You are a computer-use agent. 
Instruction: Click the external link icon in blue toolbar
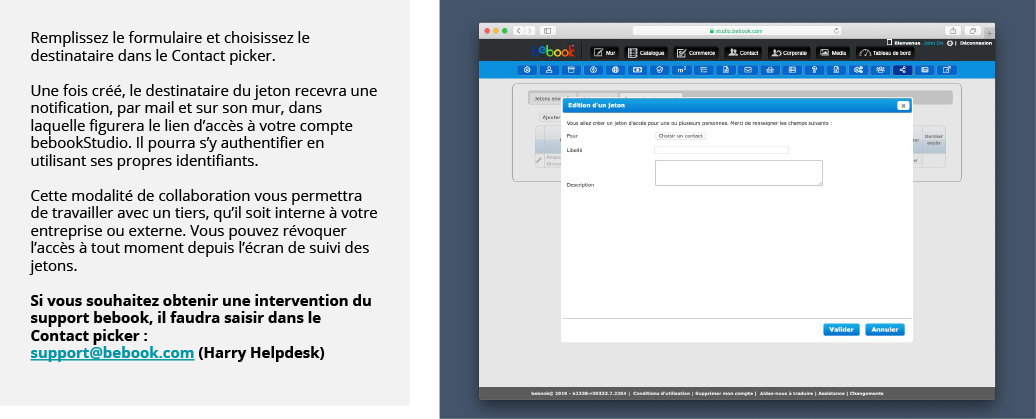coord(947,70)
